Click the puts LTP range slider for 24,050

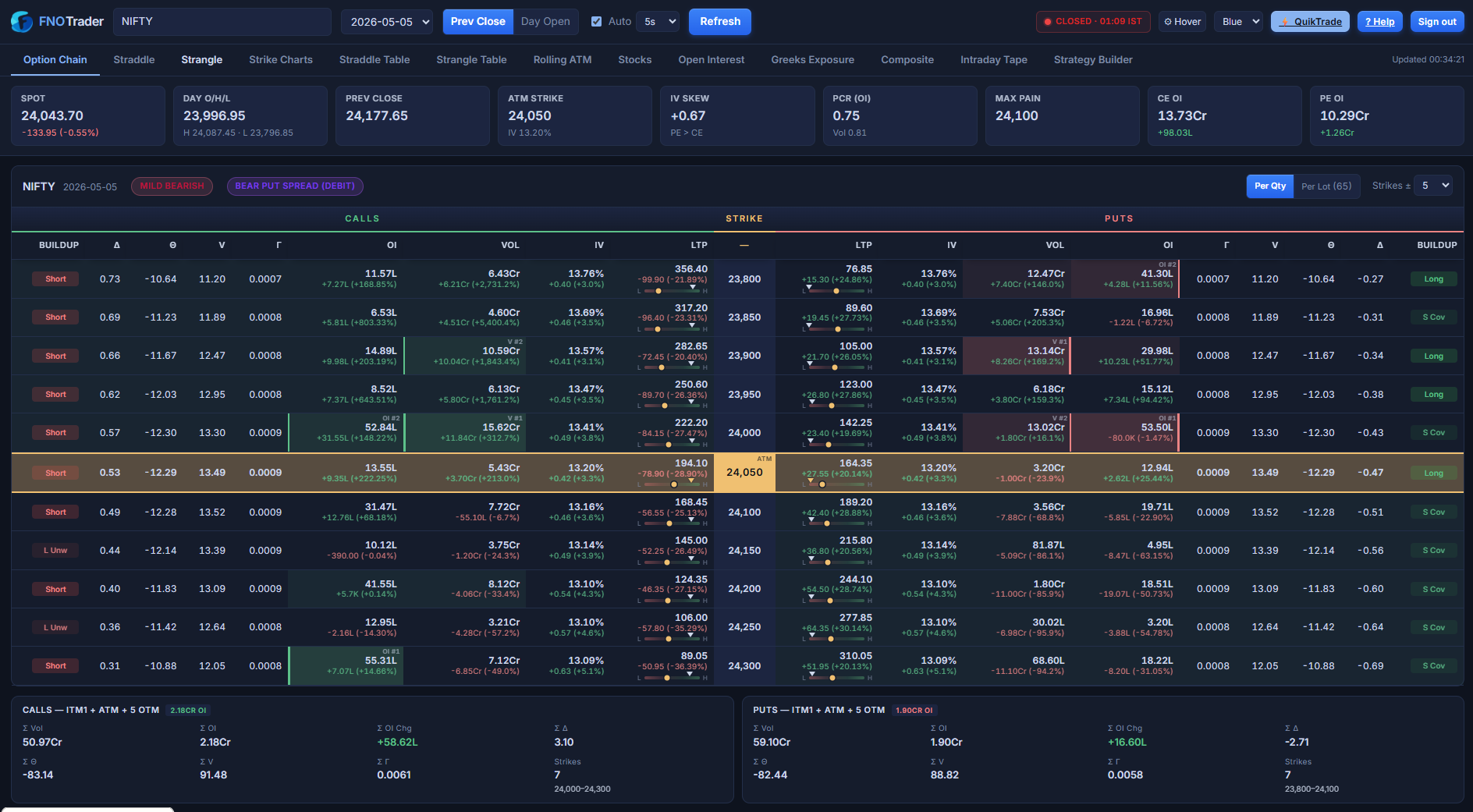point(836,484)
